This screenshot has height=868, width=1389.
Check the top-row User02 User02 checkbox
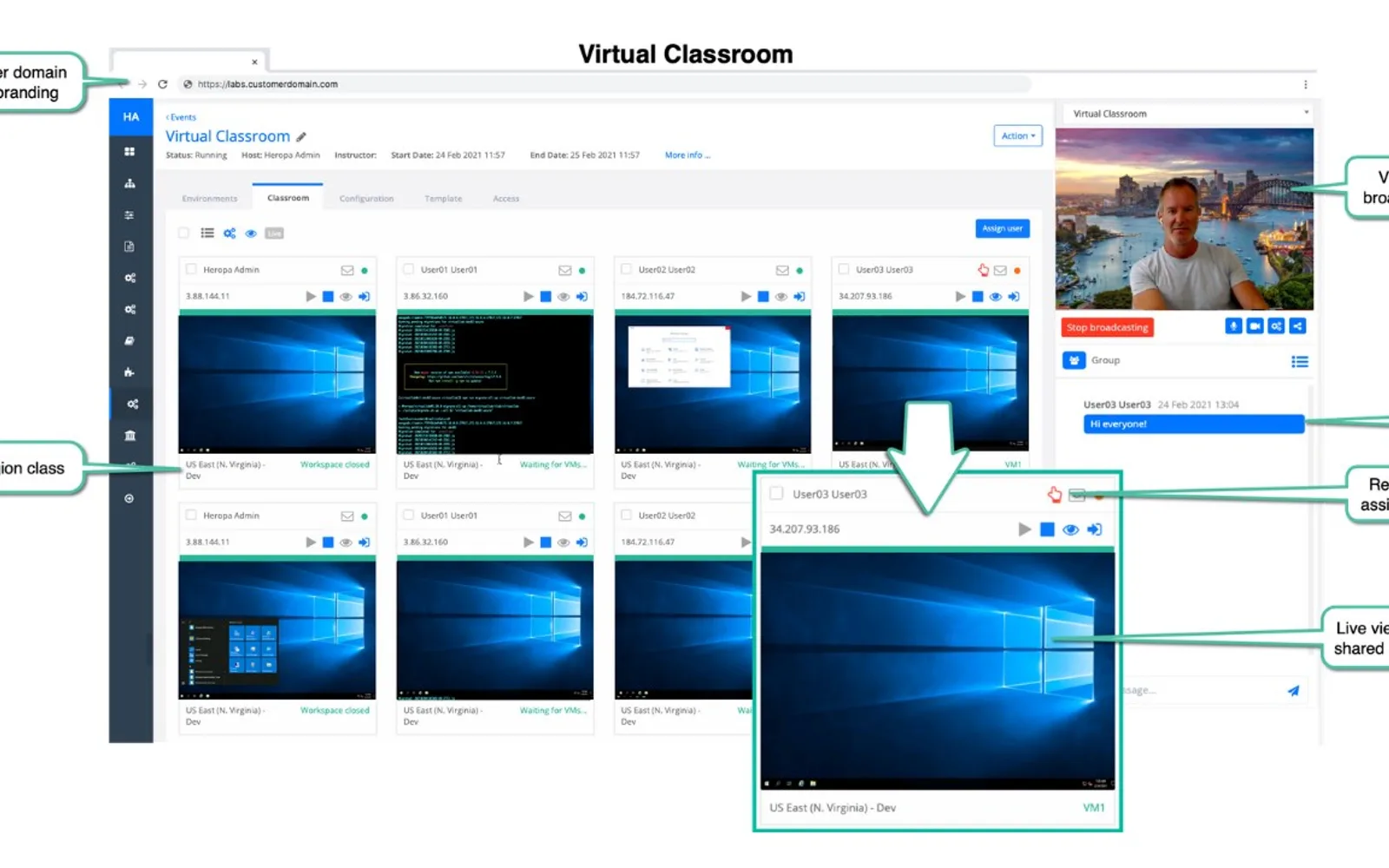pos(626,269)
